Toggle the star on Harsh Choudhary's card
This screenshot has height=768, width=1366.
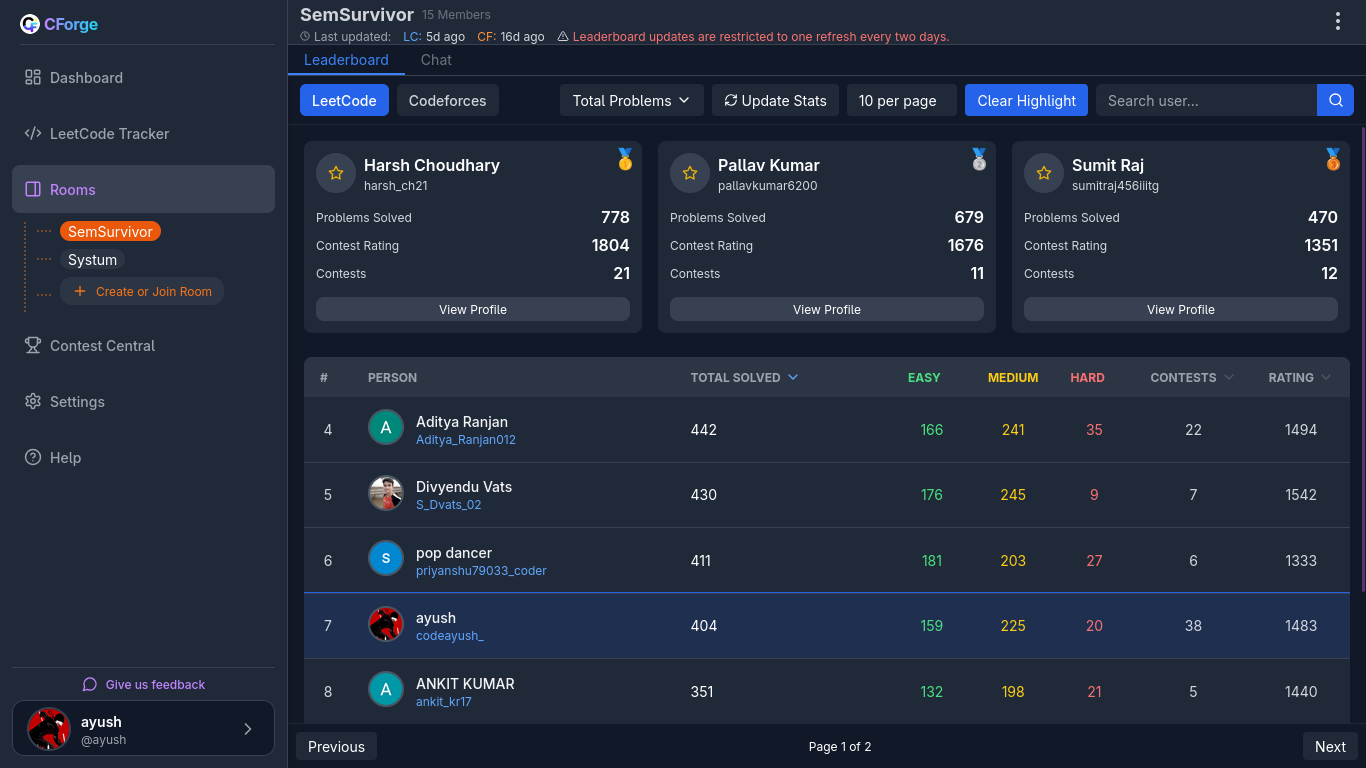[x=335, y=173]
